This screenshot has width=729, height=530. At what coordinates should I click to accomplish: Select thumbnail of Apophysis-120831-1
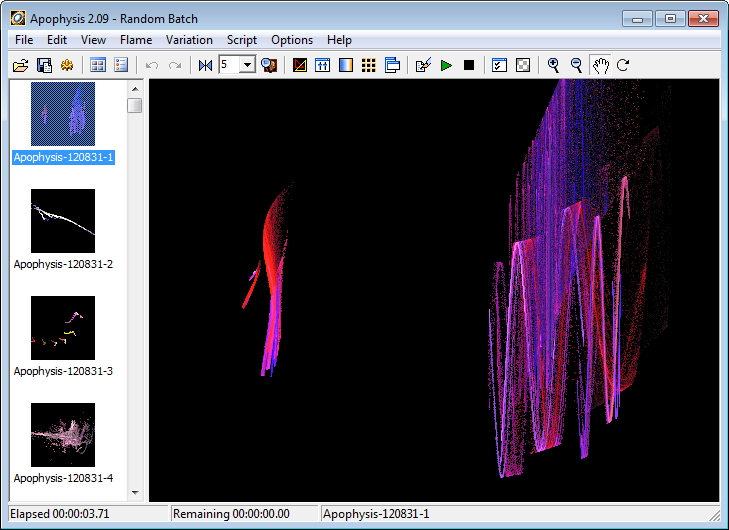click(63, 114)
